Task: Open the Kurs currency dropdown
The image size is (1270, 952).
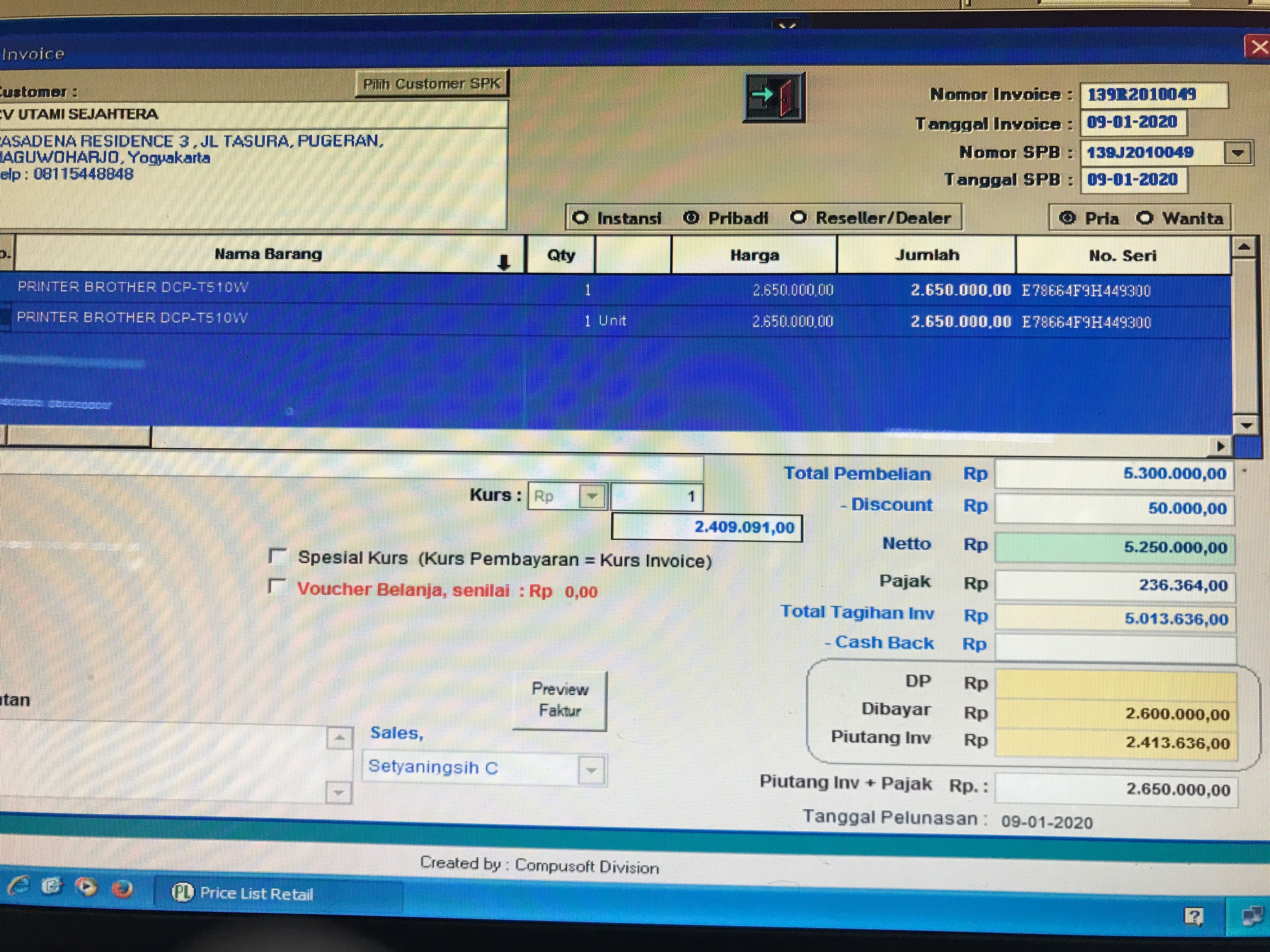Action: 592,496
